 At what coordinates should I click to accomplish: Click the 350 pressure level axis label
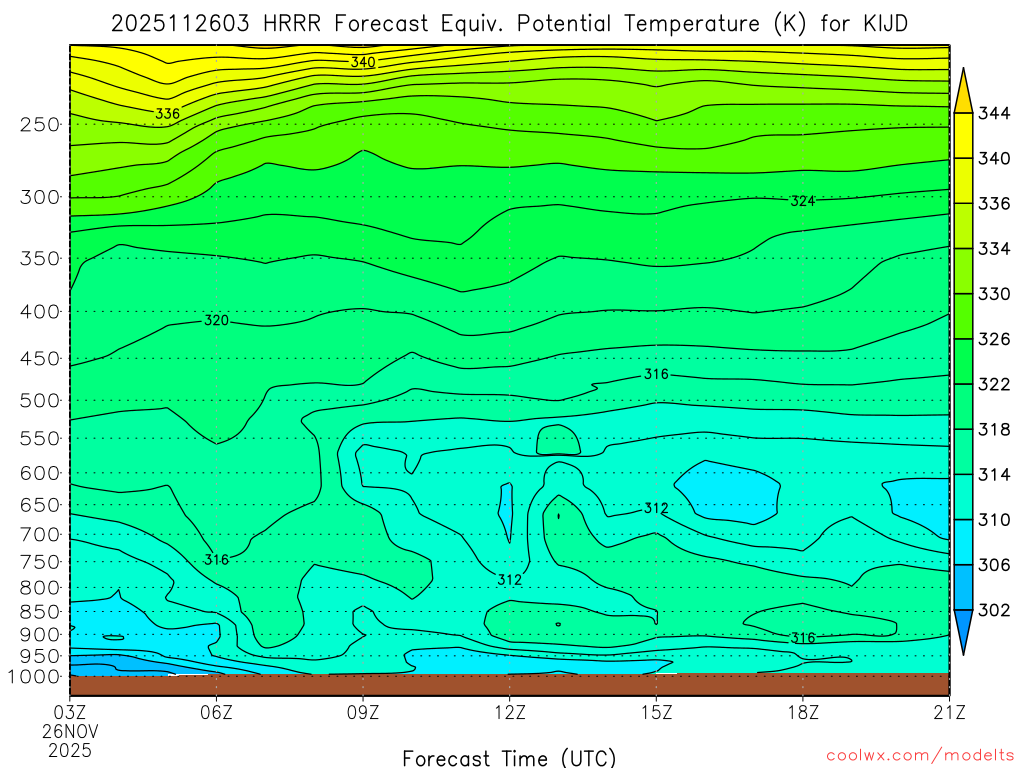coord(40,259)
